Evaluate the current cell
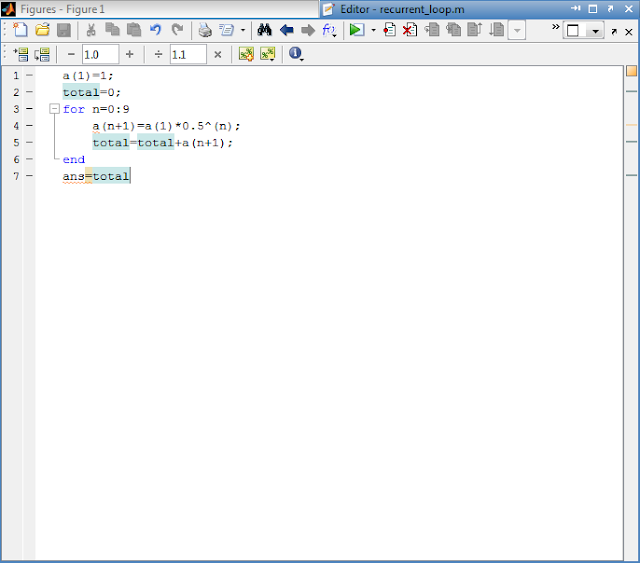Image resolution: width=640 pixels, height=563 pixels. [246, 54]
